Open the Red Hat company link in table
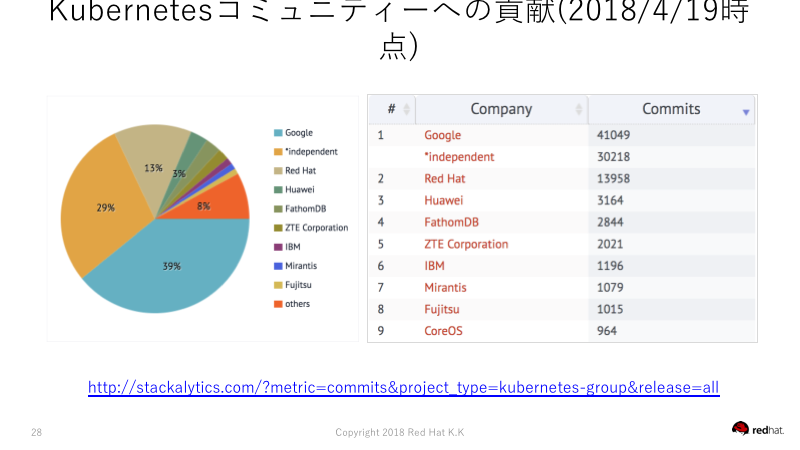 pos(444,179)
